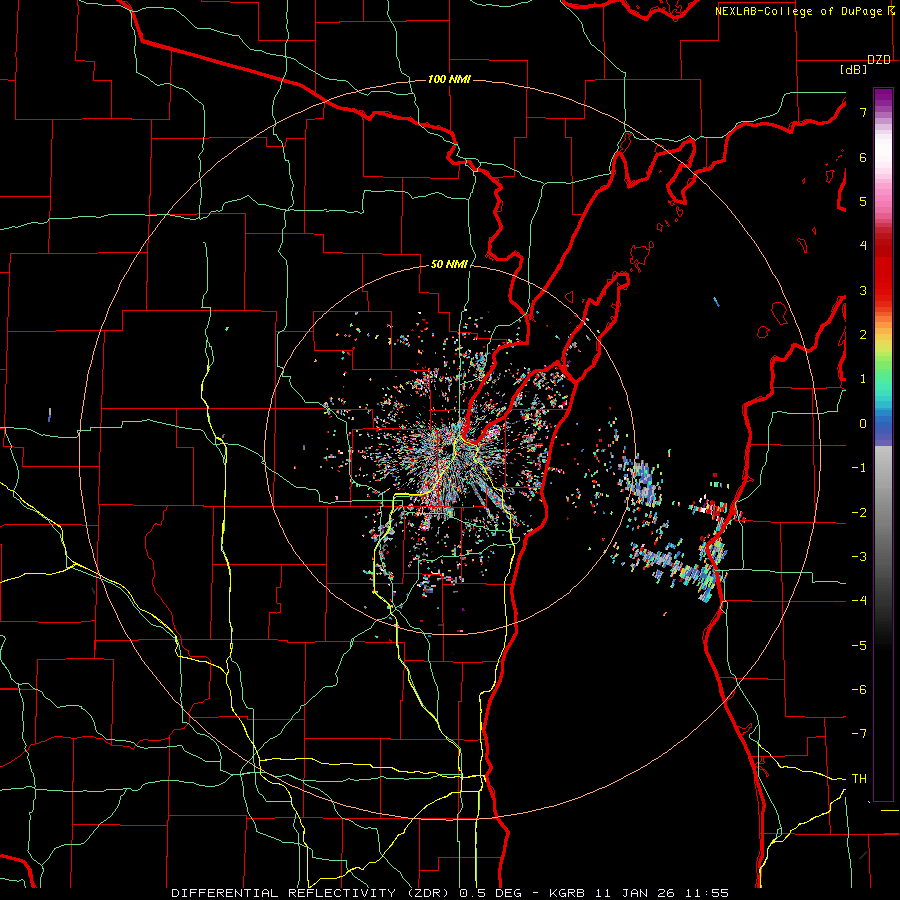Click the word REFLECTIVITY in the caption
900x900 pixels.
click(x=342, y=893)
